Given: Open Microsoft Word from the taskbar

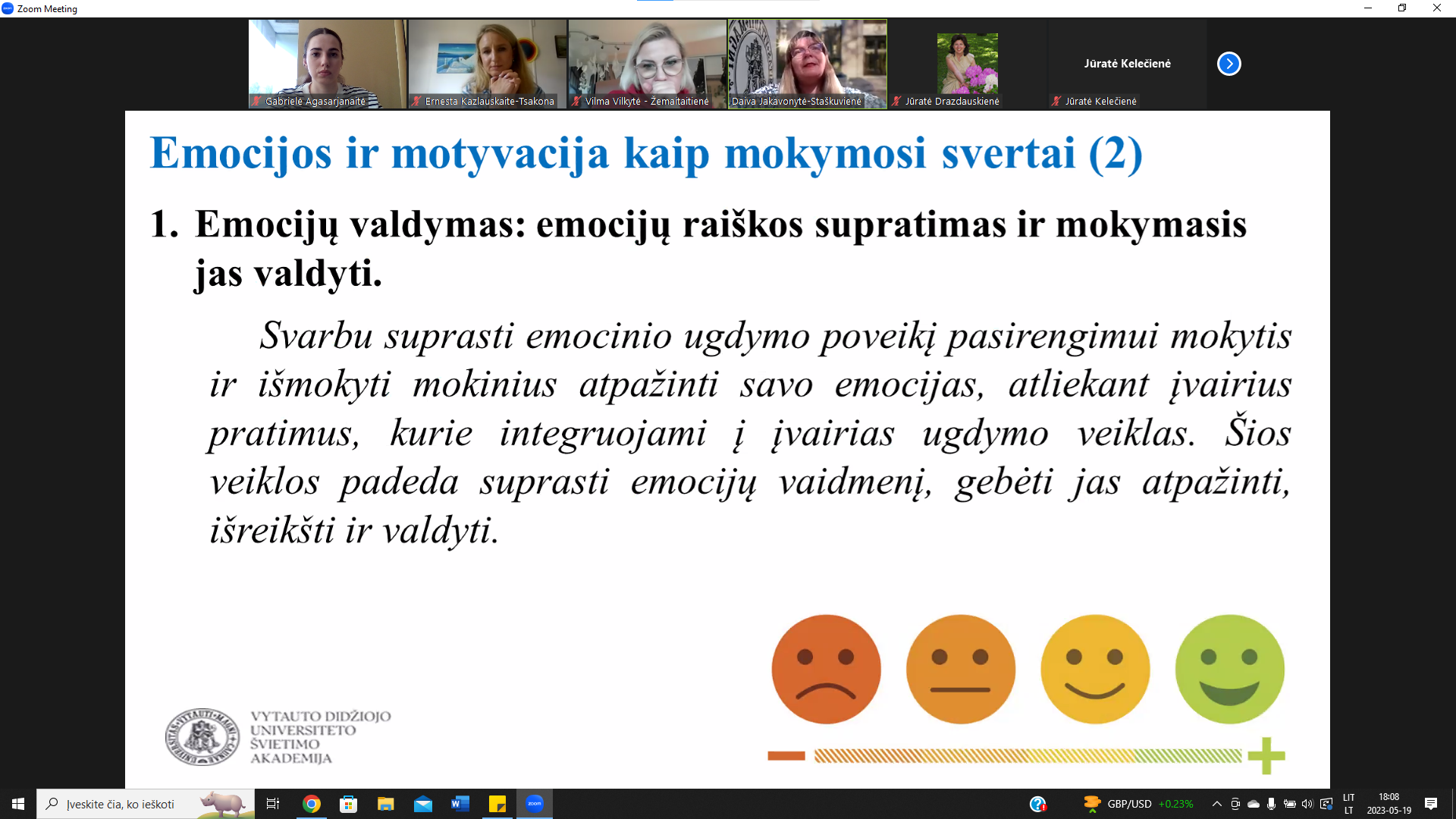Looking at the screenshot, I should (x=460, y=804).
